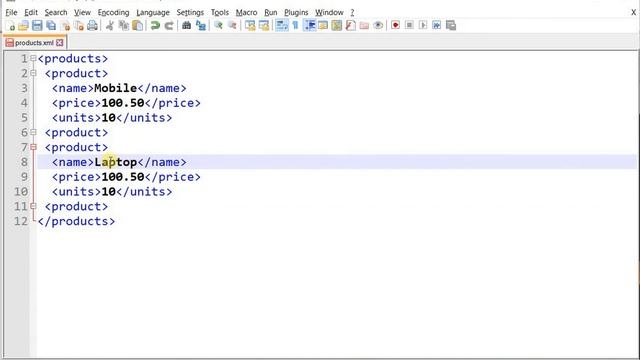Screen dimensions: 640x360
Task: Create a new file with the New icon
Action: tap(10, 26)
